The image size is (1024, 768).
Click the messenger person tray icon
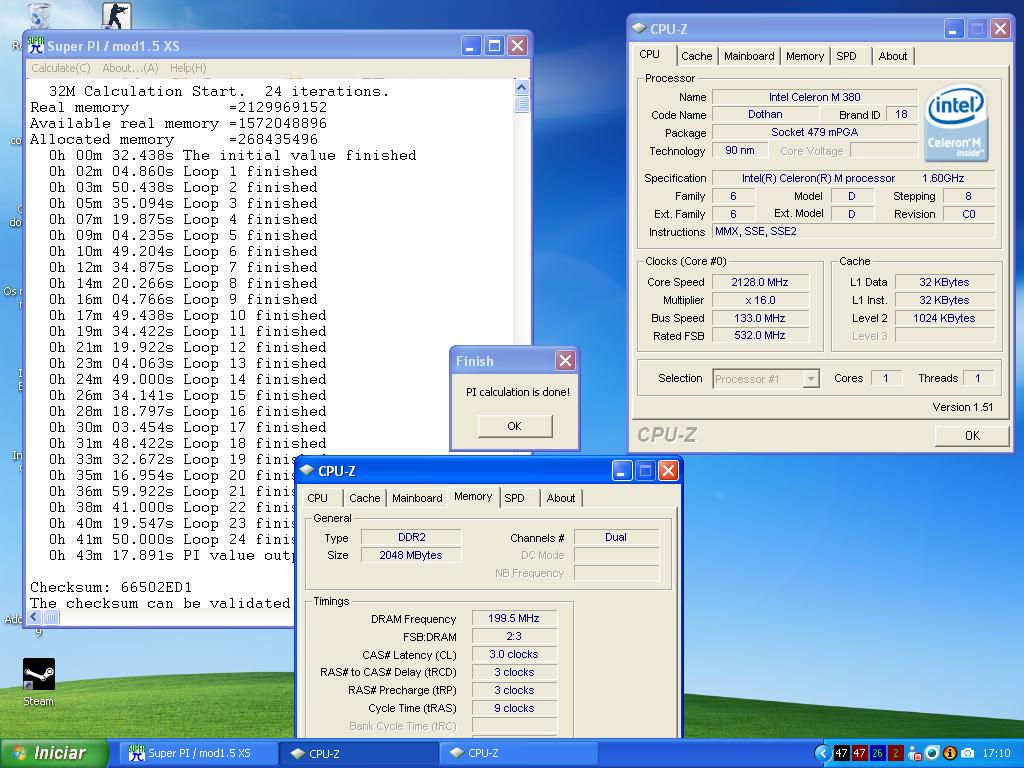click(x=914, y=753)
